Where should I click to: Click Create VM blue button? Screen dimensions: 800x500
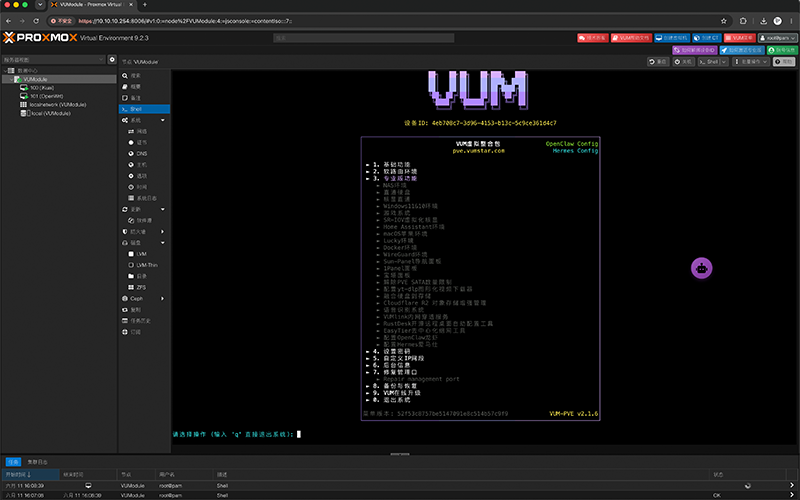(x=672, y=38)
